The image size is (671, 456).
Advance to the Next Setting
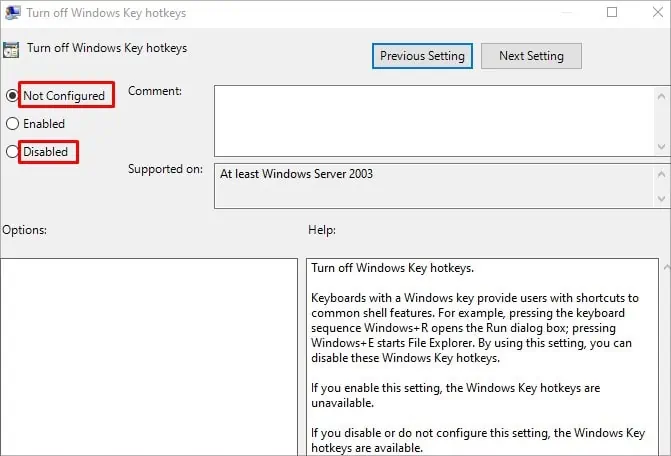tap(531, 56)
